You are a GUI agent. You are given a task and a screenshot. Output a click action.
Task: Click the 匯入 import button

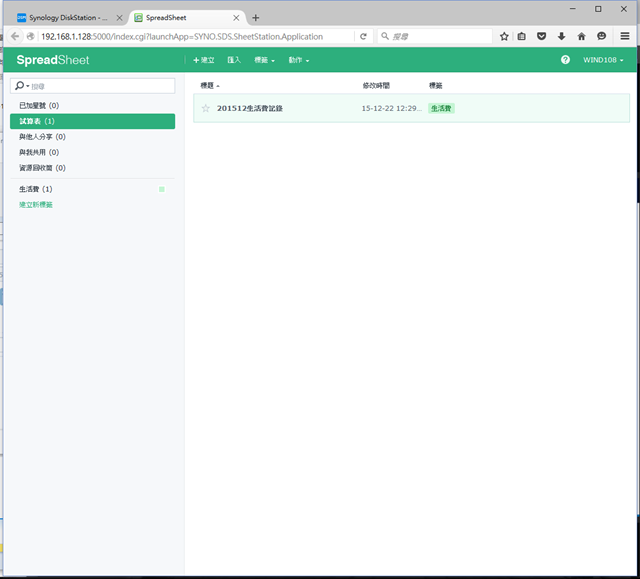(x=234, y=60)
